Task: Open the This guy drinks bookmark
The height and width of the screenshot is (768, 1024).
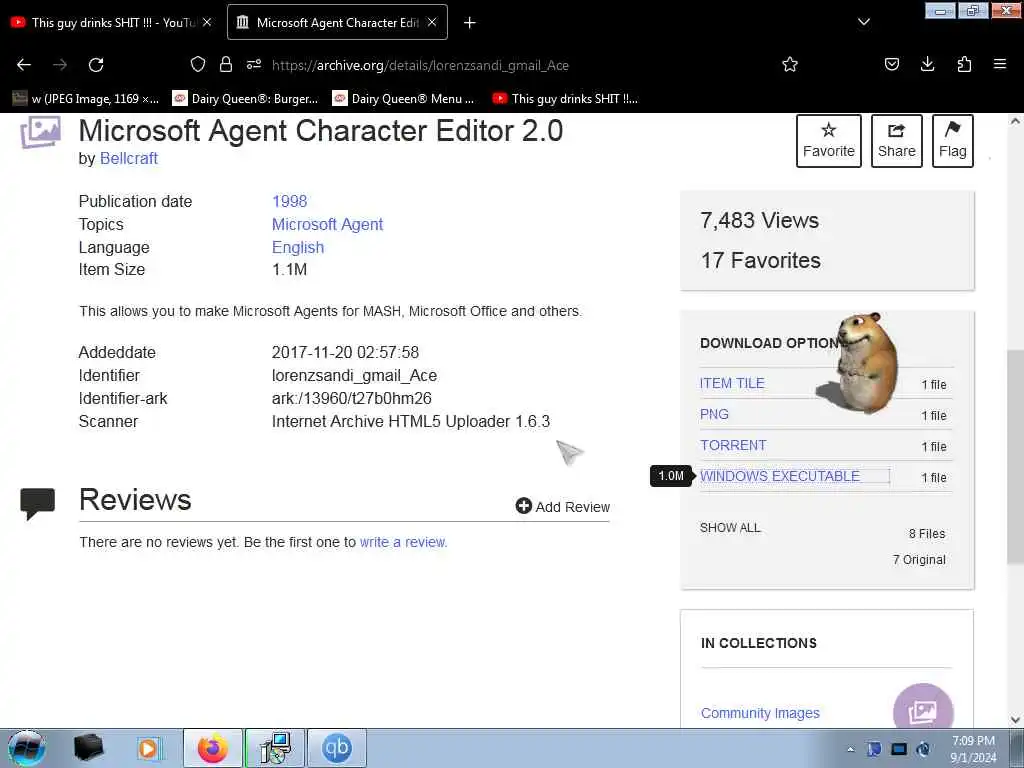Action: (x=566, y=99)
